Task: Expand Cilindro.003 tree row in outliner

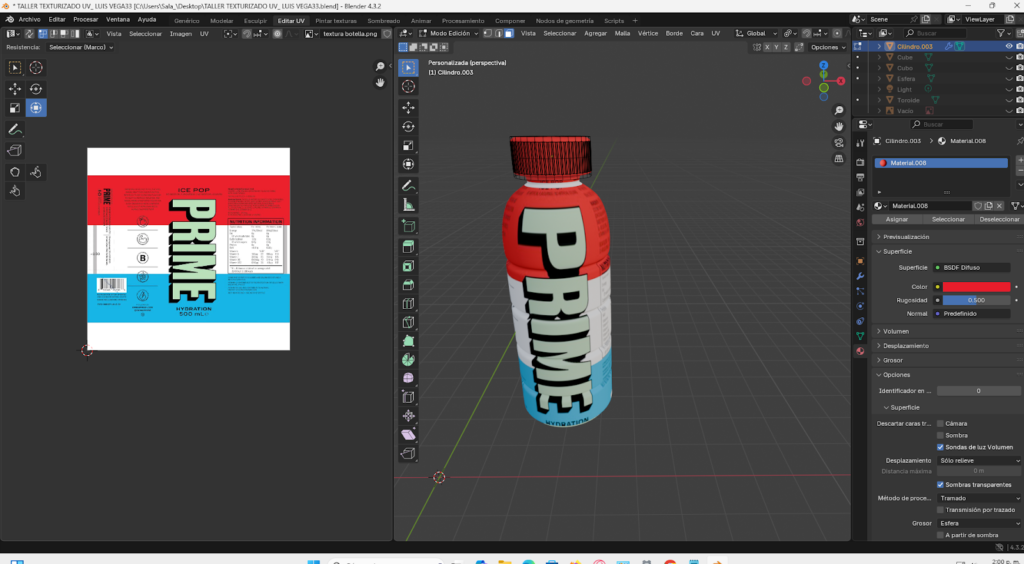Action: click(879, 46)
